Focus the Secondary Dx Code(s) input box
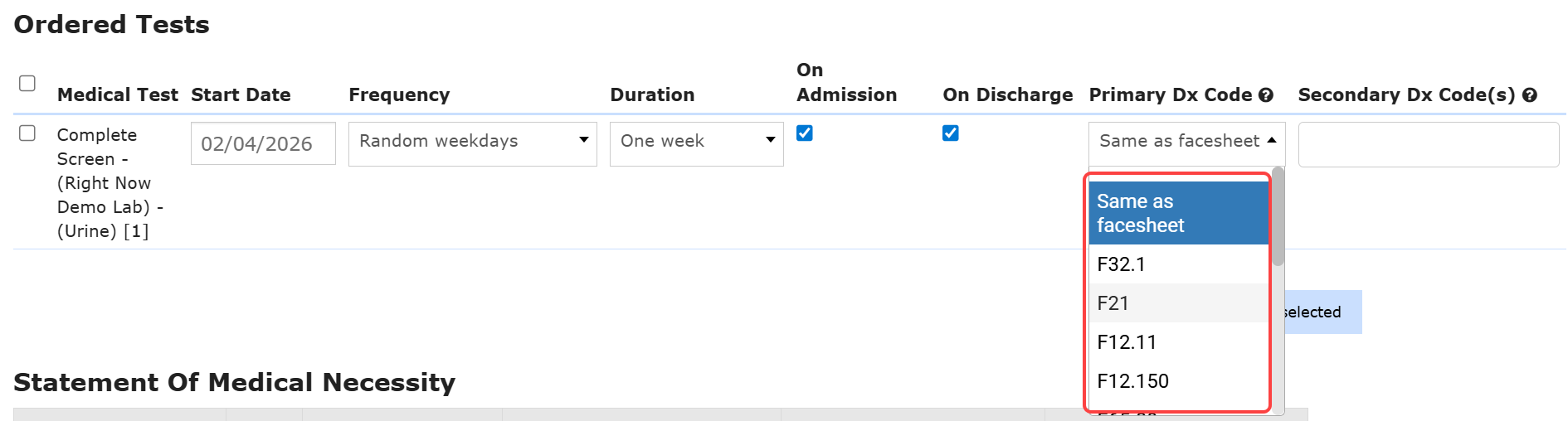 [x=1428, y=144]
